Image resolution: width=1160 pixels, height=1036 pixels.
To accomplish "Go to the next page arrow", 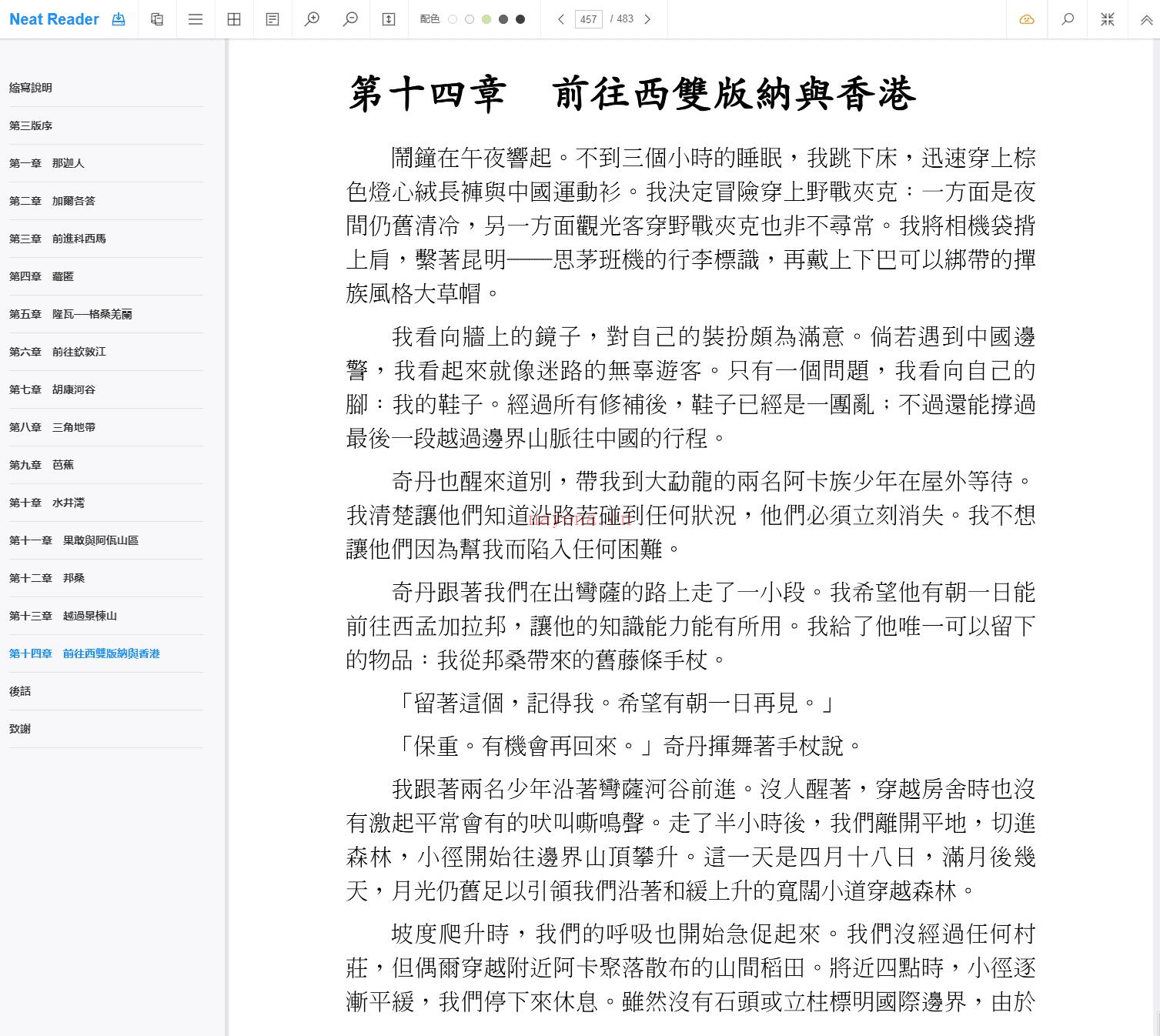I will (x=647, y=19).
